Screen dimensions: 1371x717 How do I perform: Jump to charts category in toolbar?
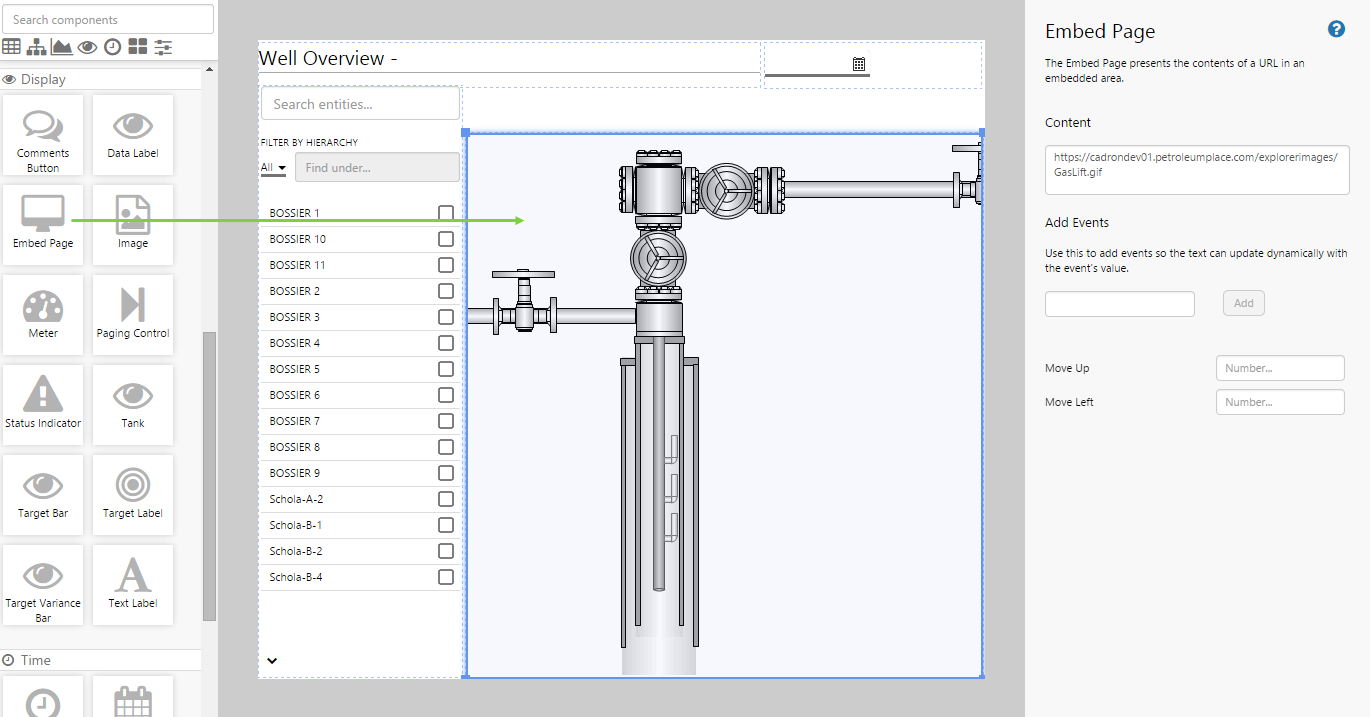pyautogui.click(x=62, y=47)
